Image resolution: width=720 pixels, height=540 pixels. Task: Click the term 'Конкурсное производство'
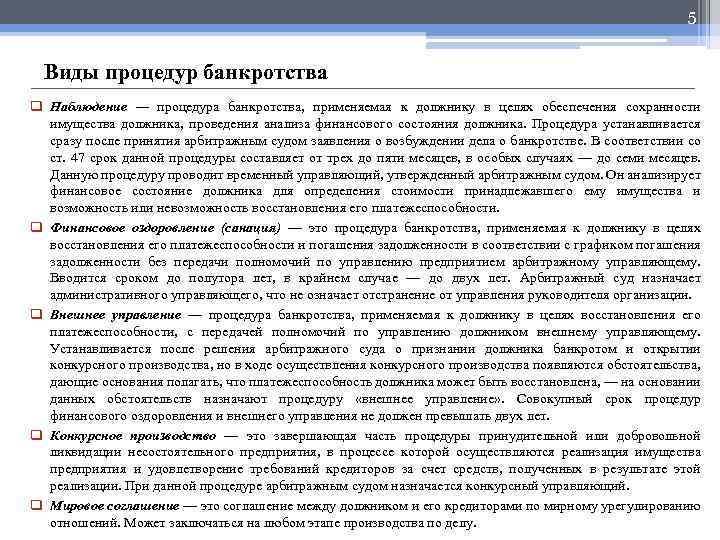tap(133, 436)
